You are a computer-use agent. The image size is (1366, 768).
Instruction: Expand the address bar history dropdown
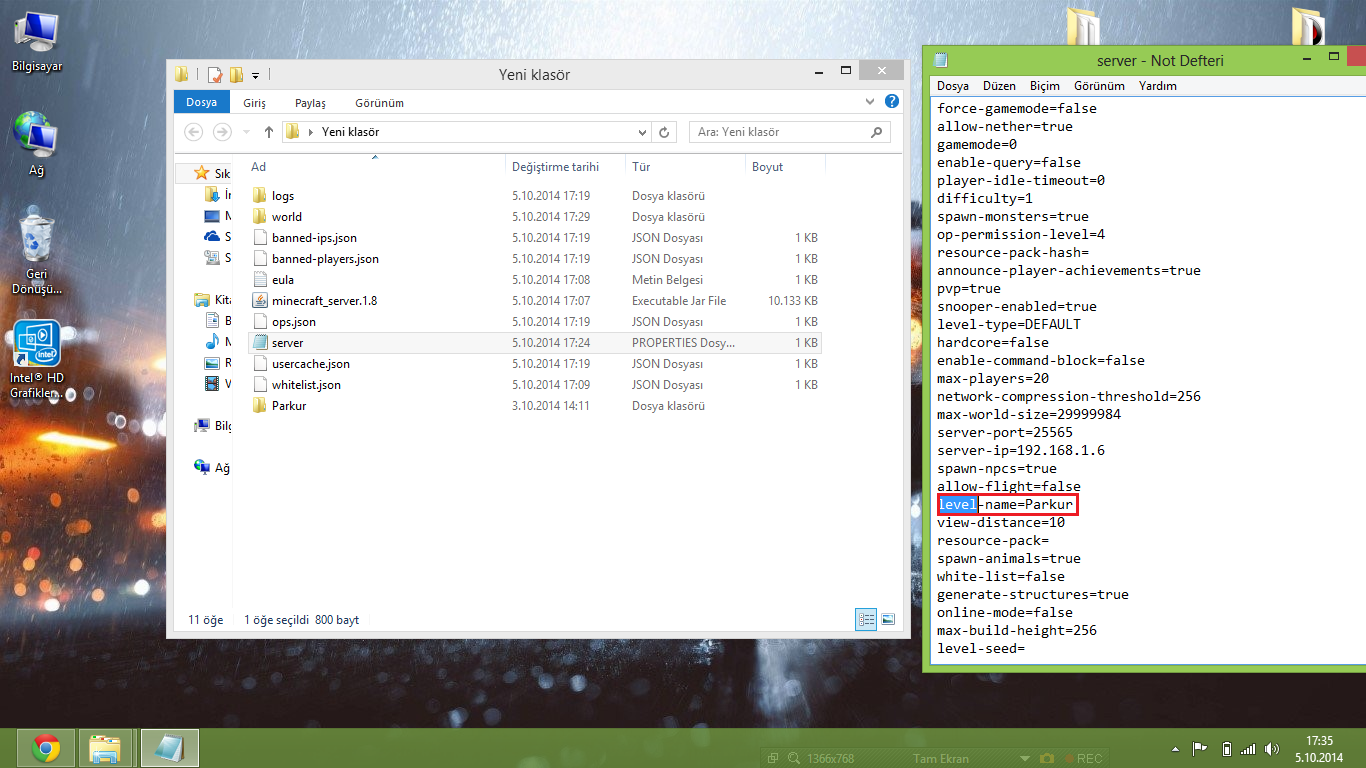(x=643, y=132)
